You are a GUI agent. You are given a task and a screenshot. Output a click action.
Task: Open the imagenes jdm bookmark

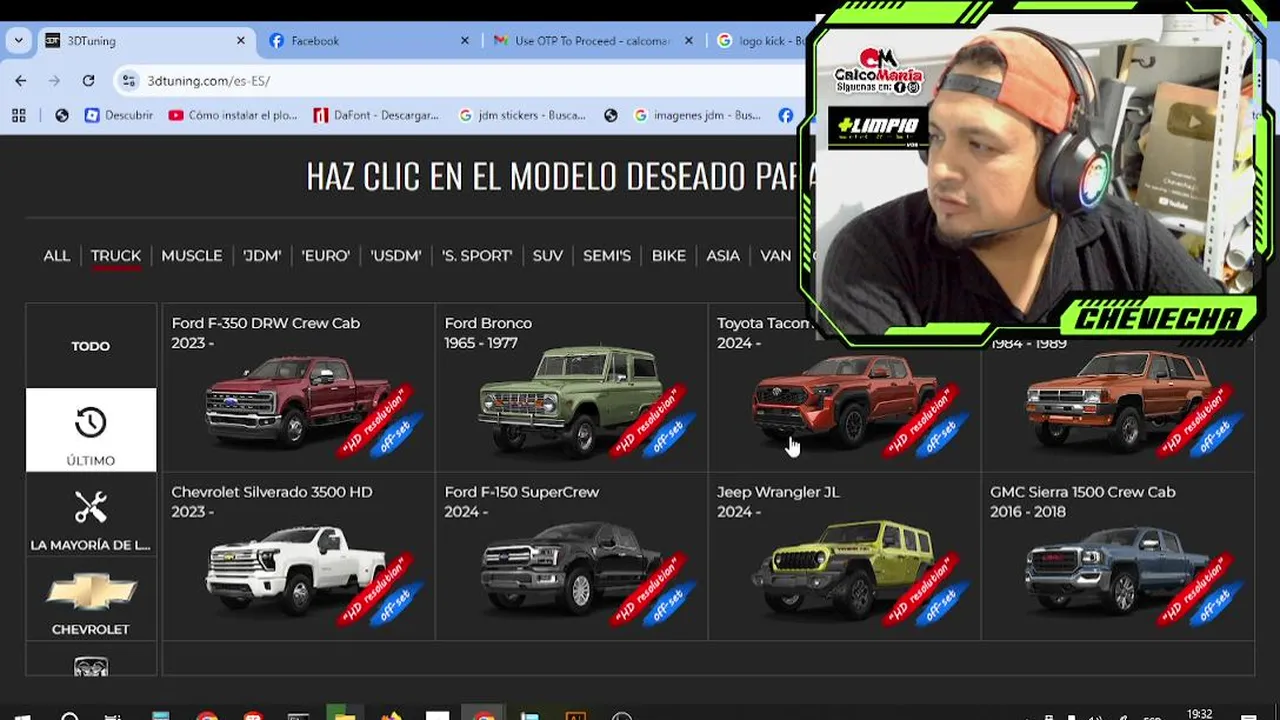pyautogui.click(x=697, y=115)
